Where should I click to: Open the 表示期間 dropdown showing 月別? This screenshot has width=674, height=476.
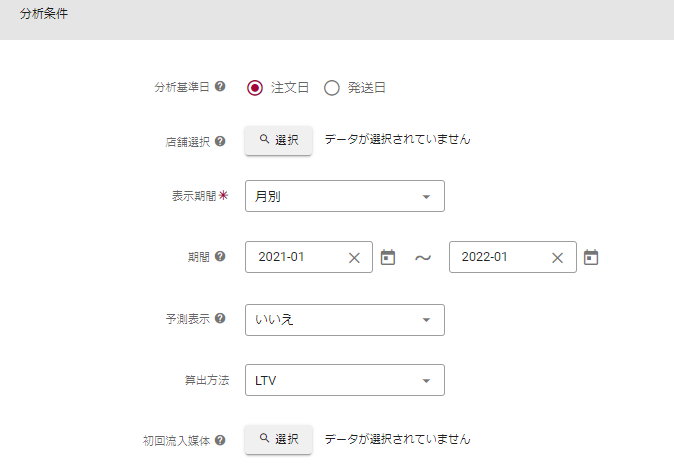(x=344, y=197)
